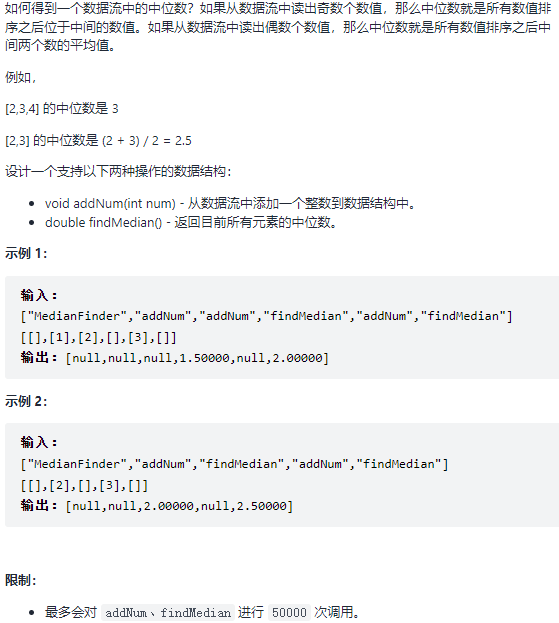Click the '限制:' heading
The image size is (559, 623).
click(x=21, y=580)
